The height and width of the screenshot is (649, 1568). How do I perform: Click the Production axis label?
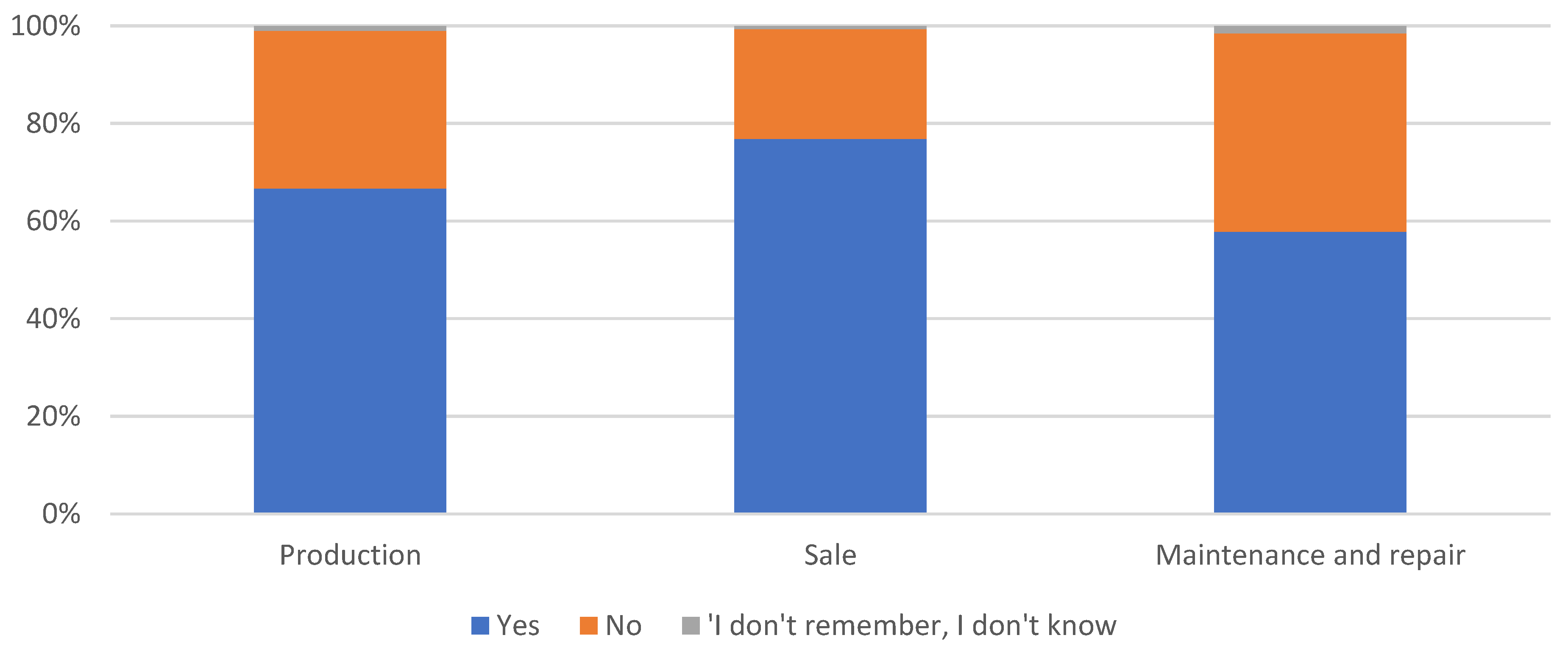click(350, 554)
